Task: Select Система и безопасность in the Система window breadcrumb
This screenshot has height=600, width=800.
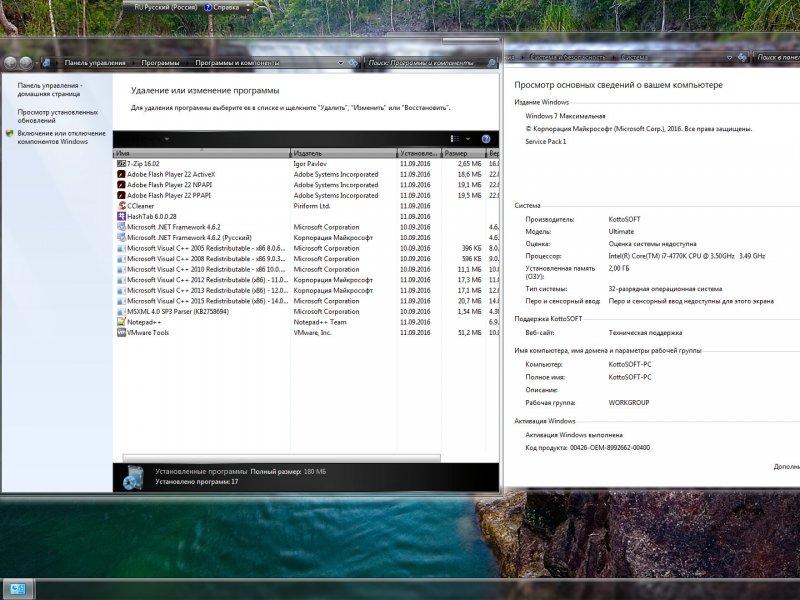Action: [x=567, y=58]
